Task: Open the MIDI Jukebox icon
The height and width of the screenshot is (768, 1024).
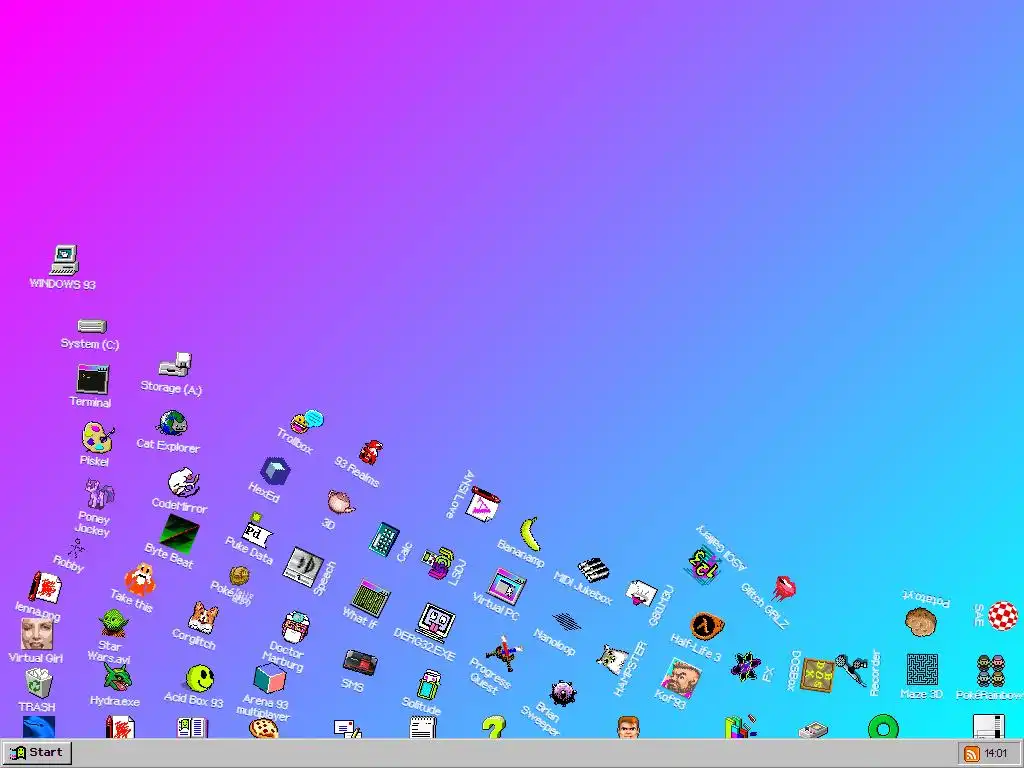Action: click(594, 571)
